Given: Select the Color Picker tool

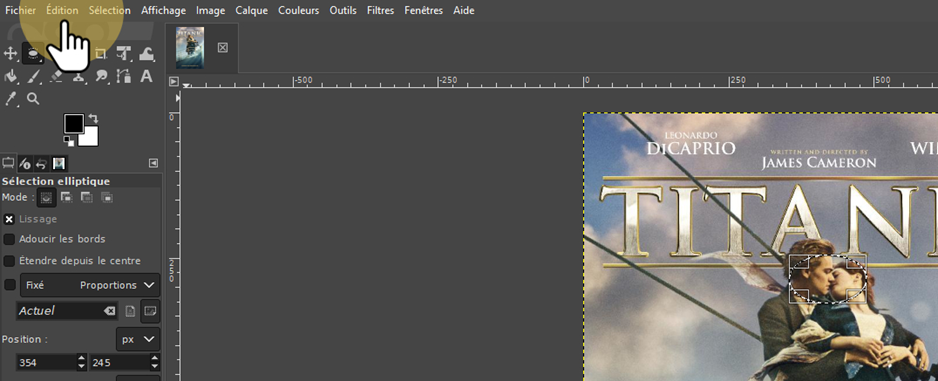Looking at the screenshot, I should coord(11,99).
